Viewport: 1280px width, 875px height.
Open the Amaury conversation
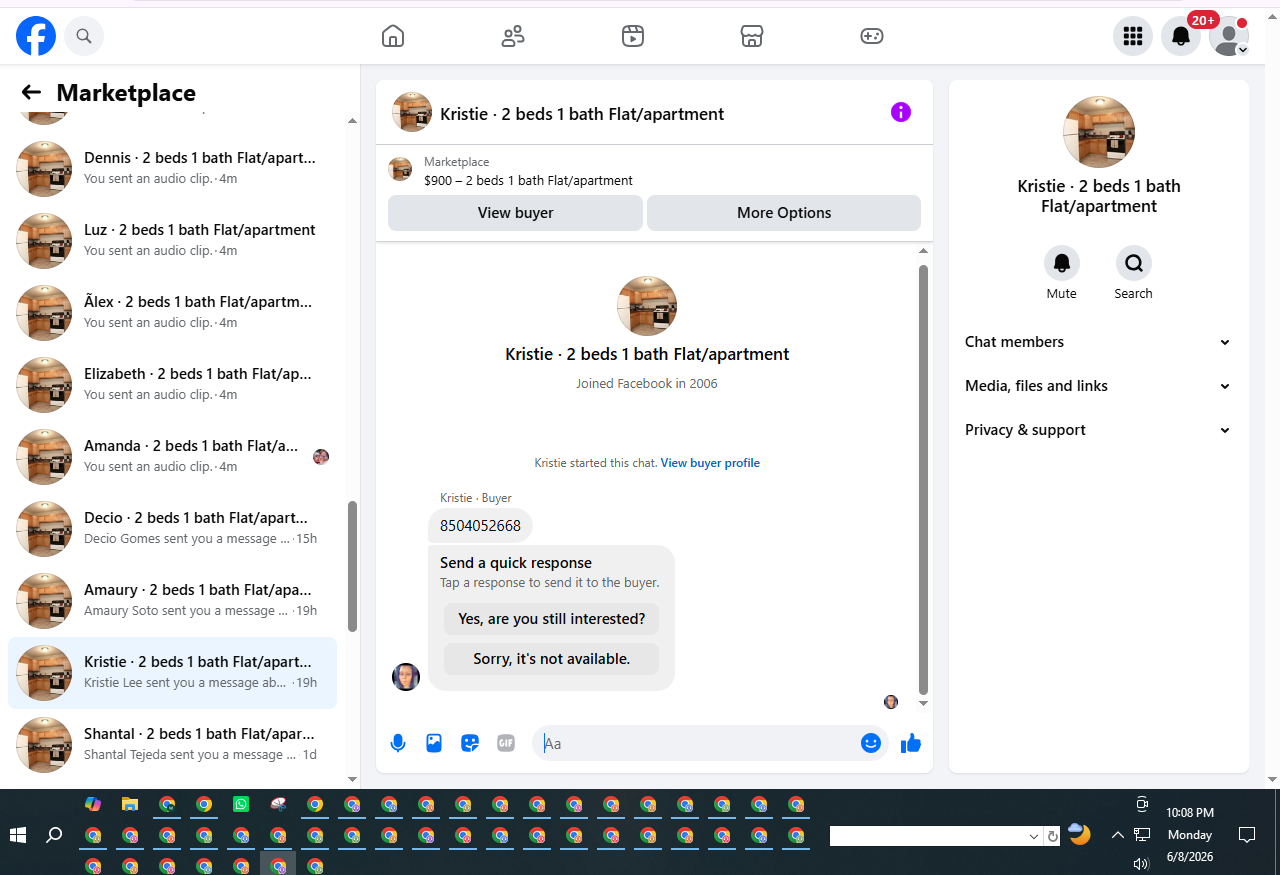172,601
